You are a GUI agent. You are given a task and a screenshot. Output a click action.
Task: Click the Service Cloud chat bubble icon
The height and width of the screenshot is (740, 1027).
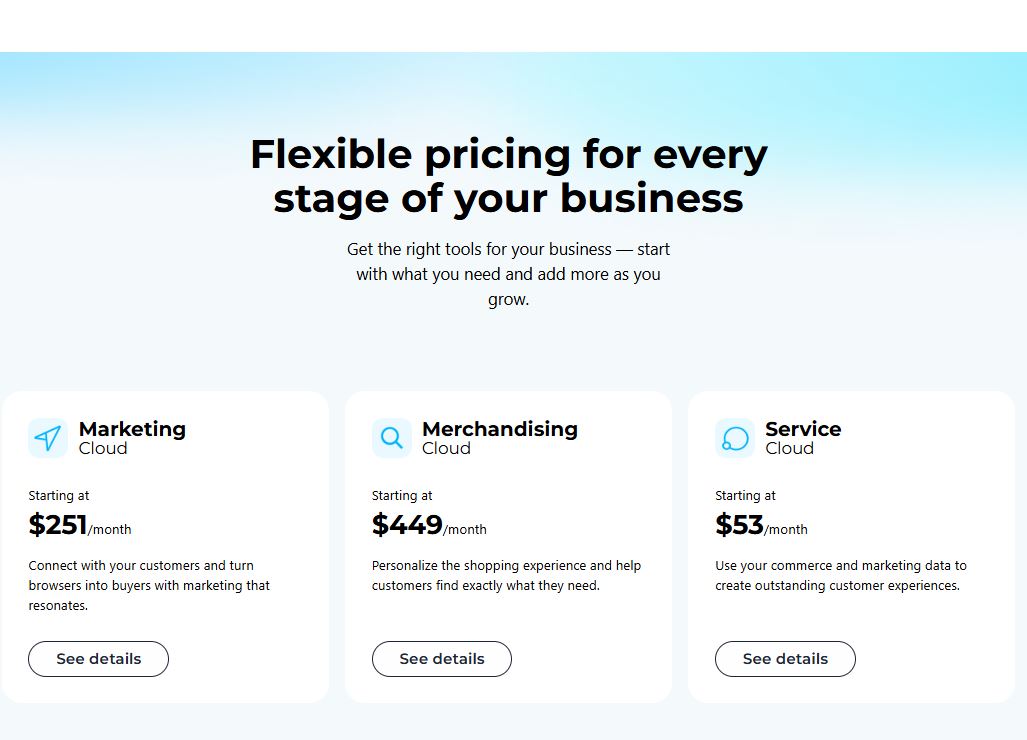[x=735, y=438]
